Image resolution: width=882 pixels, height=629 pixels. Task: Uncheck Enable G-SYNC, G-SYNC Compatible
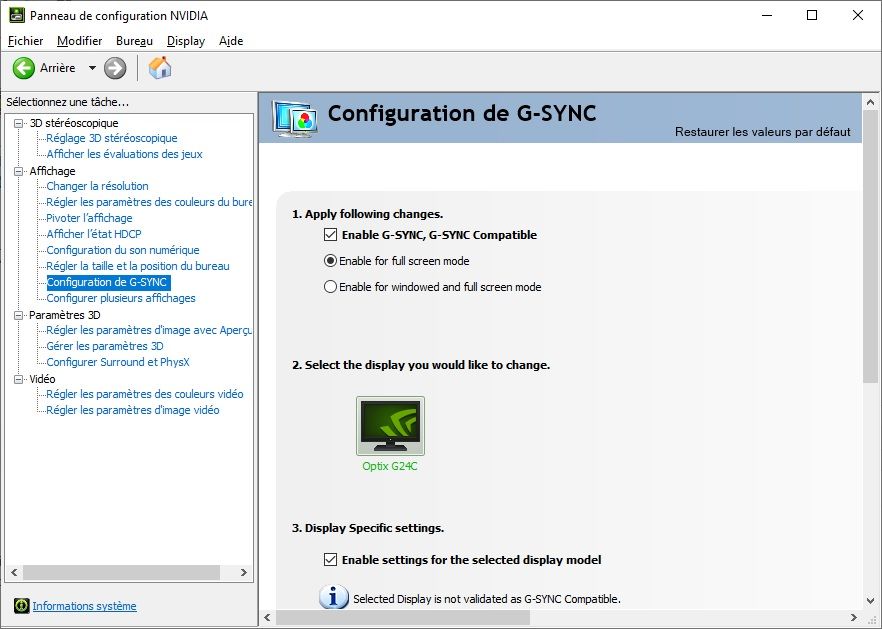click(x=330, y=235)
